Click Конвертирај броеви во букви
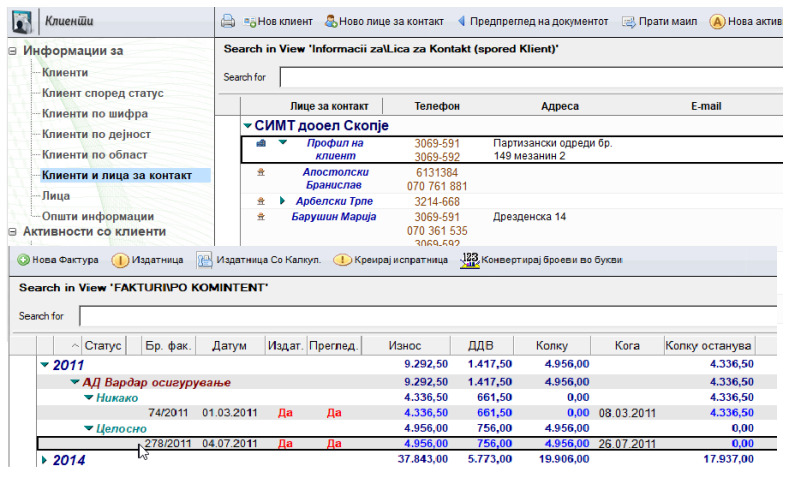The height and width of the screenshot is (483, 787). [542, 260]
